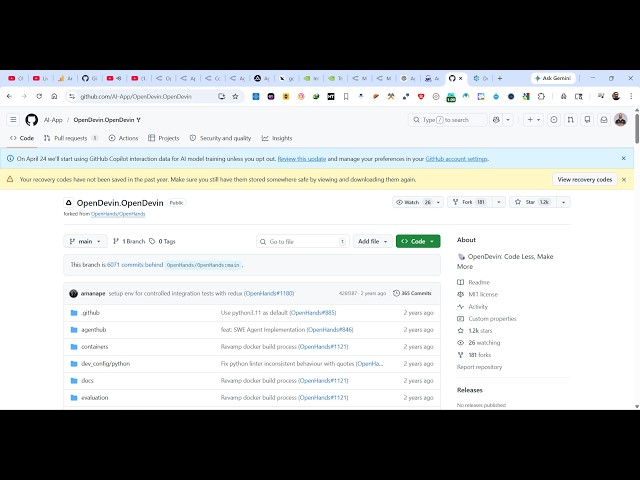Image resolution: width=640 pixels, height=480 pixels.
Task: Open the '365 Commits' history link
Action: click(x=412, y=293)
